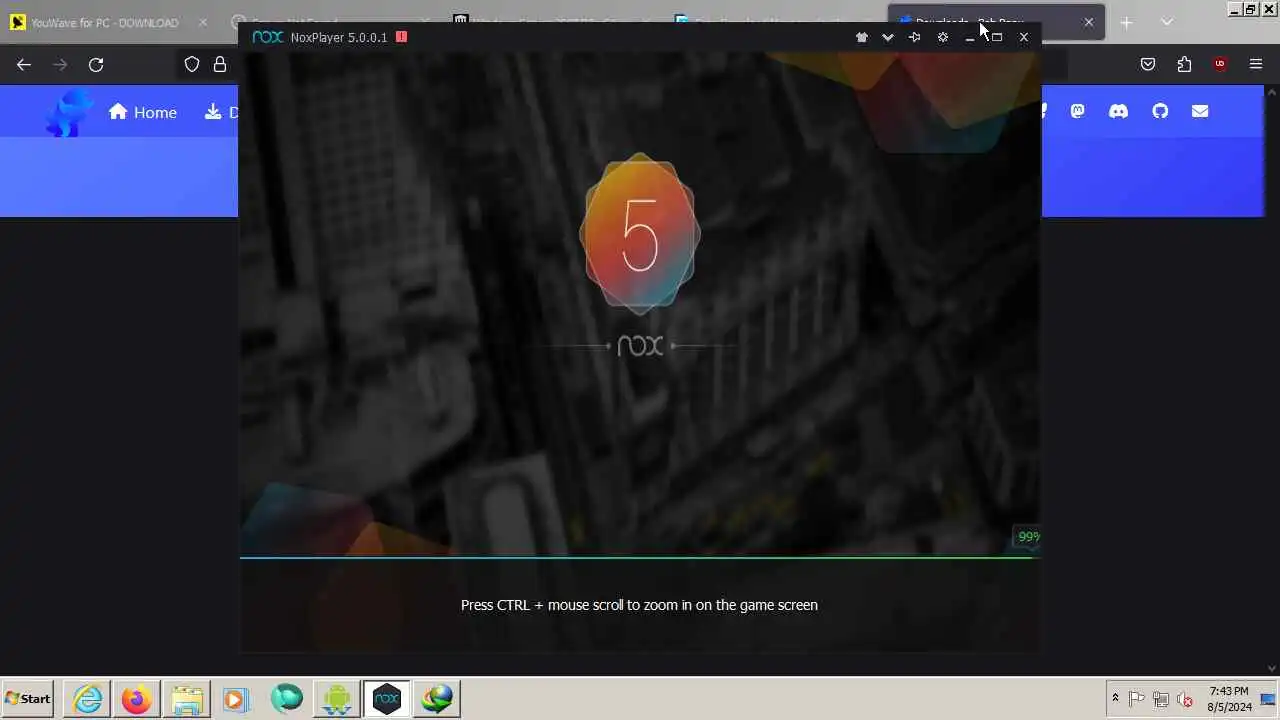Launch Internet Explorer from the taskbar

(88, 699)
